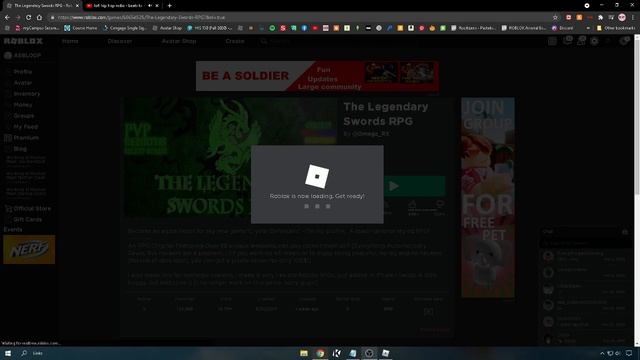This screenshot has height=360, width=640.
Task: Open the myCampus bookmark
Action: (x=37, y=28)
